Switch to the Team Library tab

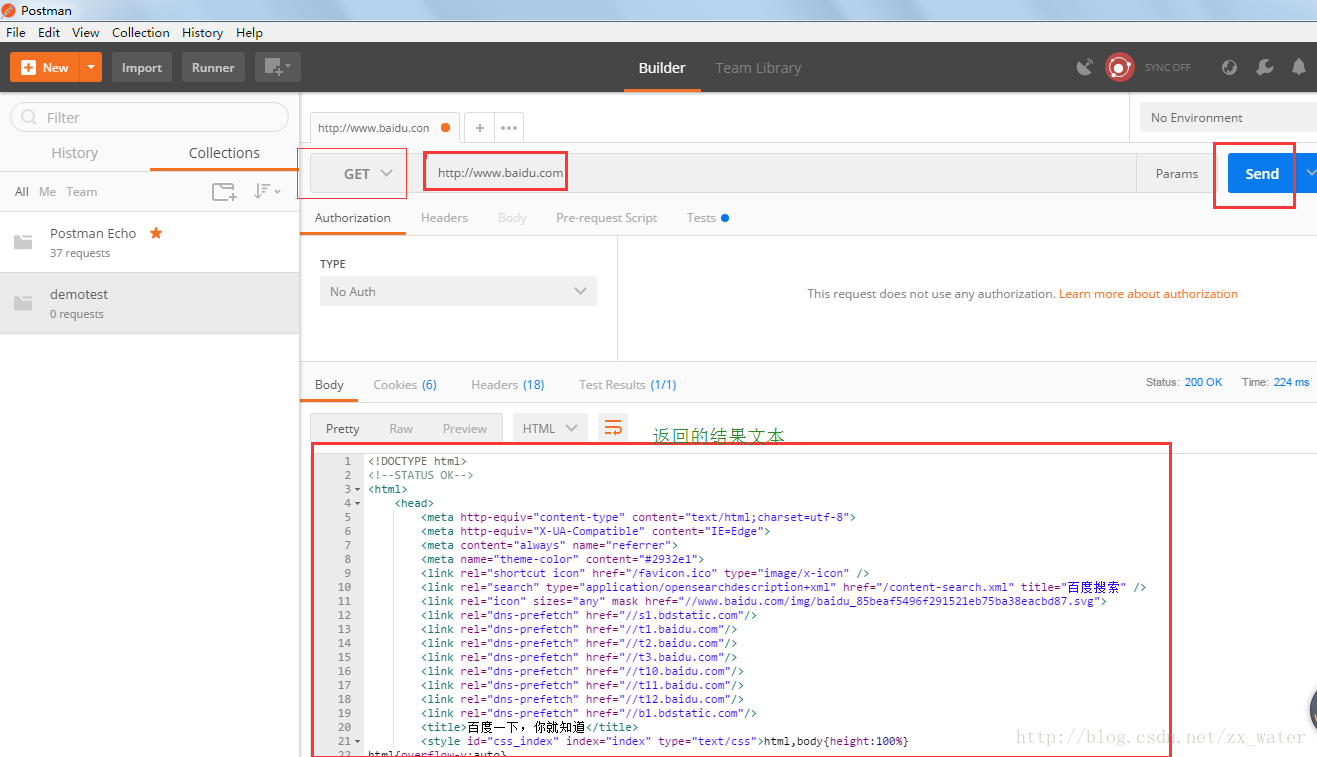pos(758,67)
